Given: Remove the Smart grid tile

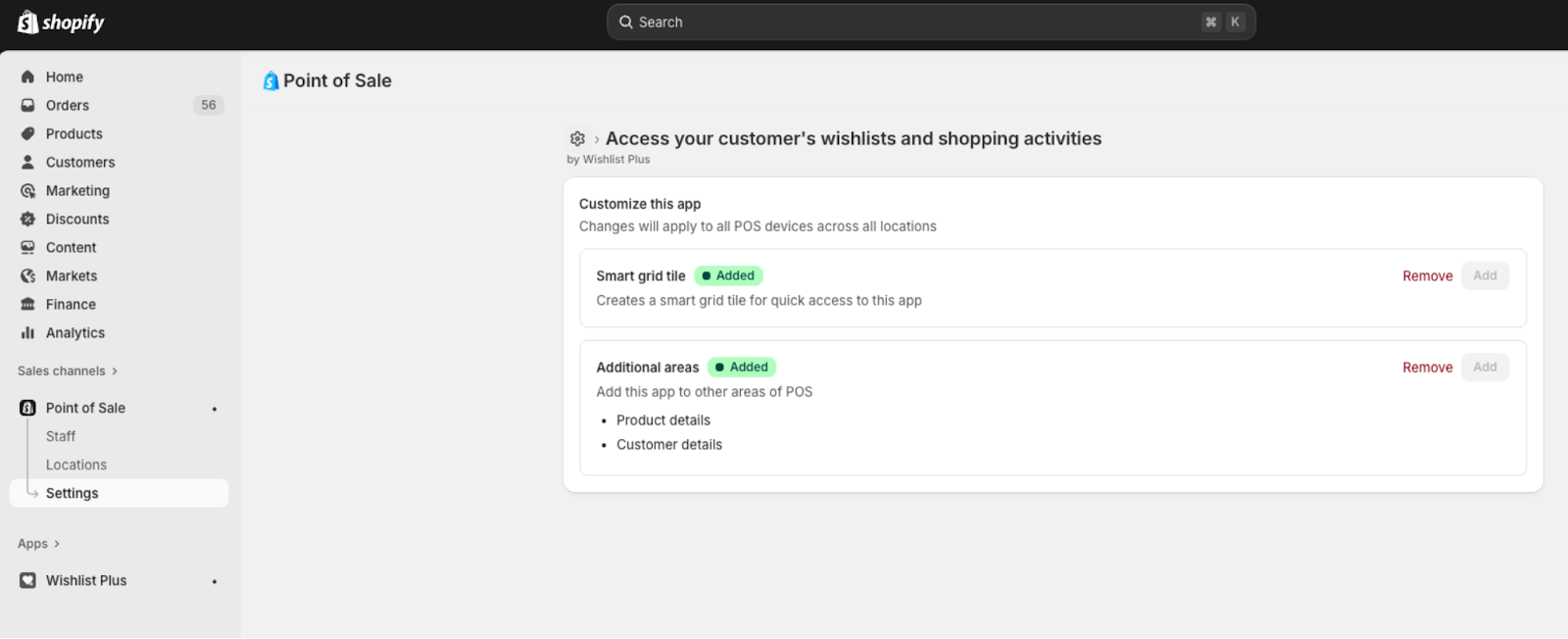Looking at the screenshot, I should 1427,276.
